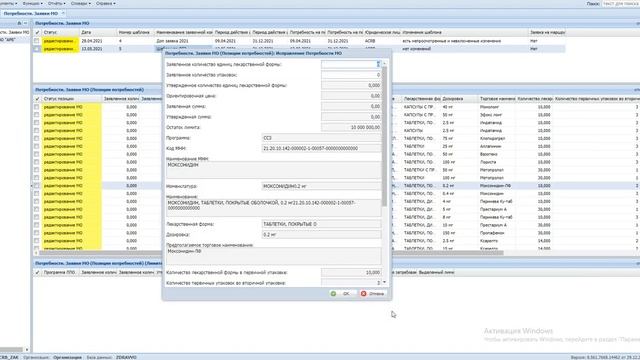Click the red cancel icon

(363, 293)
